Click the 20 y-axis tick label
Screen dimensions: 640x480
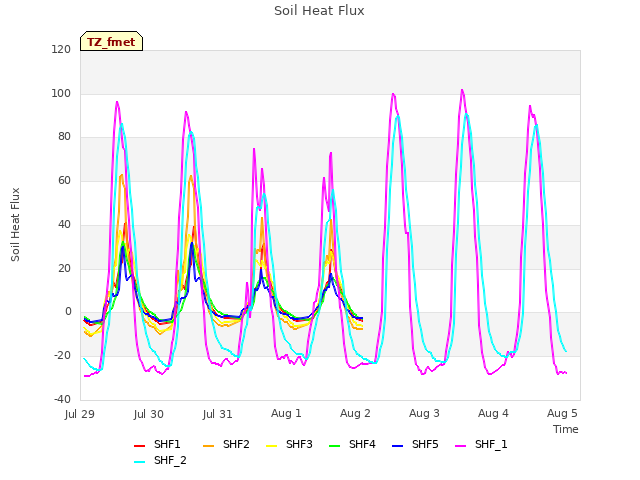pos(64,269)
